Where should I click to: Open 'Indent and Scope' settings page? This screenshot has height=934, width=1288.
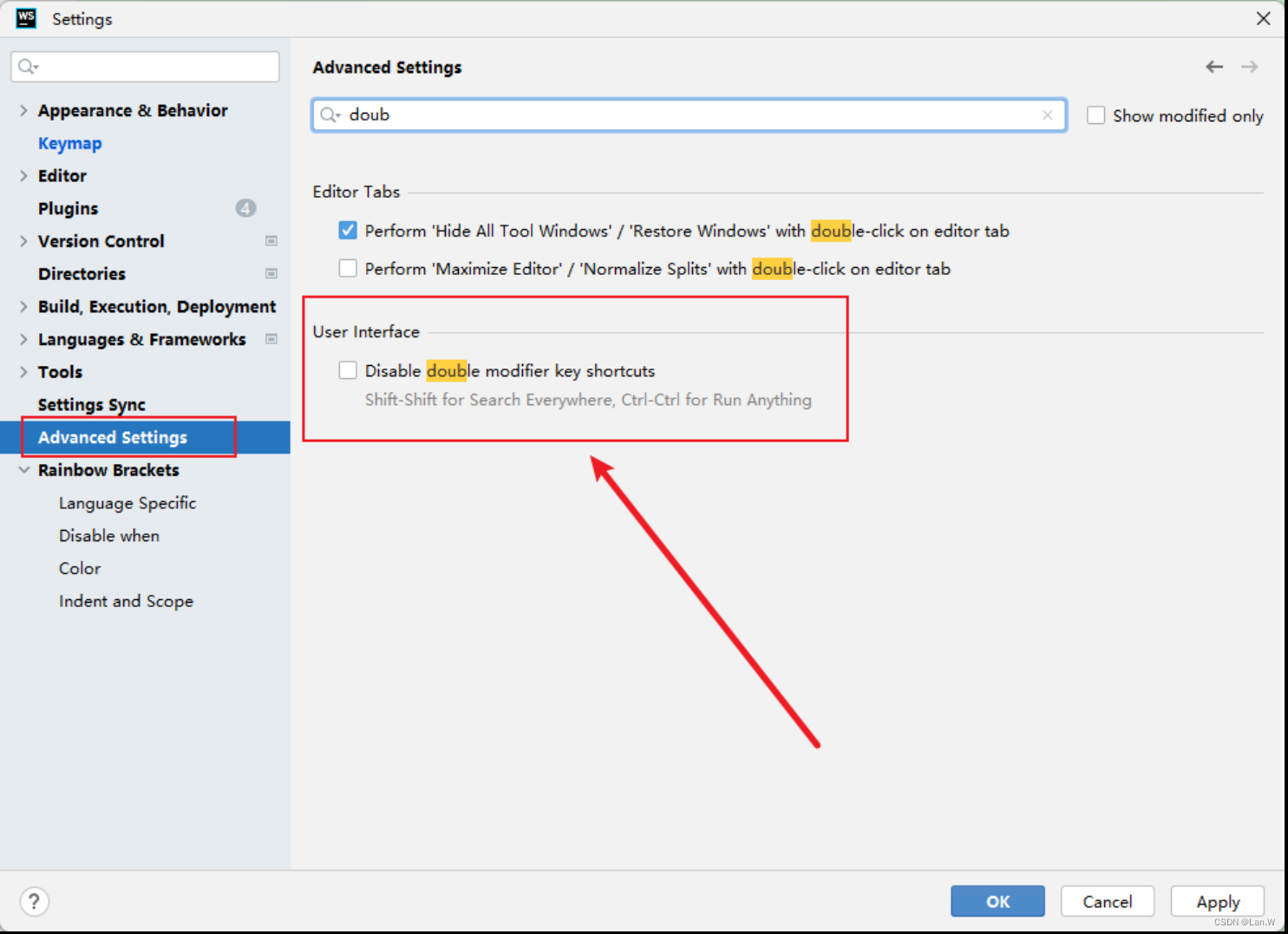point(126,601)
